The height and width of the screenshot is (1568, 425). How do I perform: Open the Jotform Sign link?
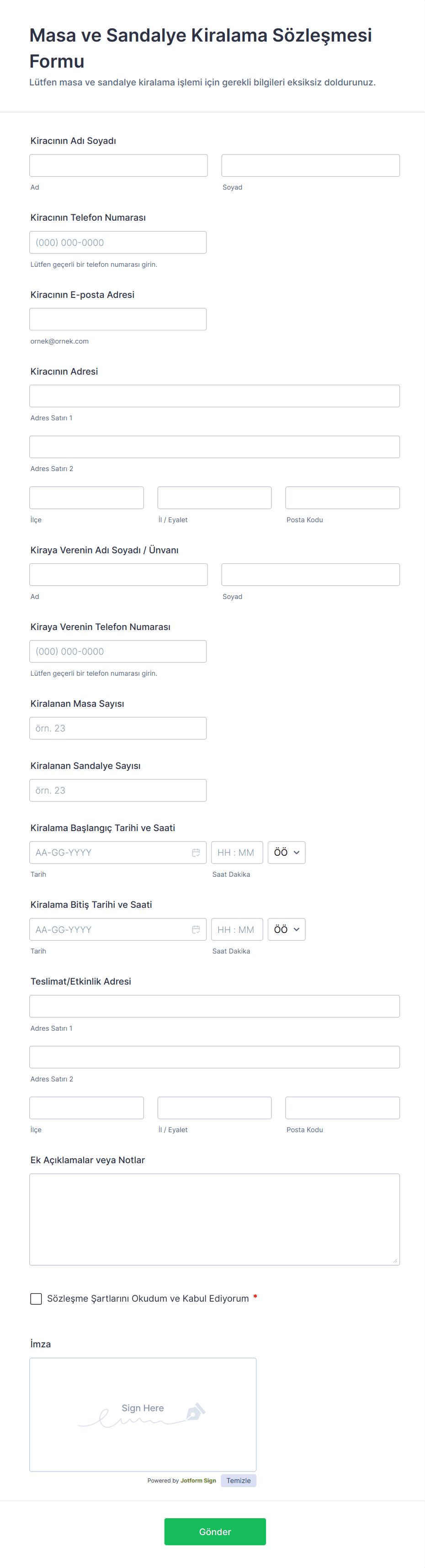pyautogui.click(x=198, y=1480)
